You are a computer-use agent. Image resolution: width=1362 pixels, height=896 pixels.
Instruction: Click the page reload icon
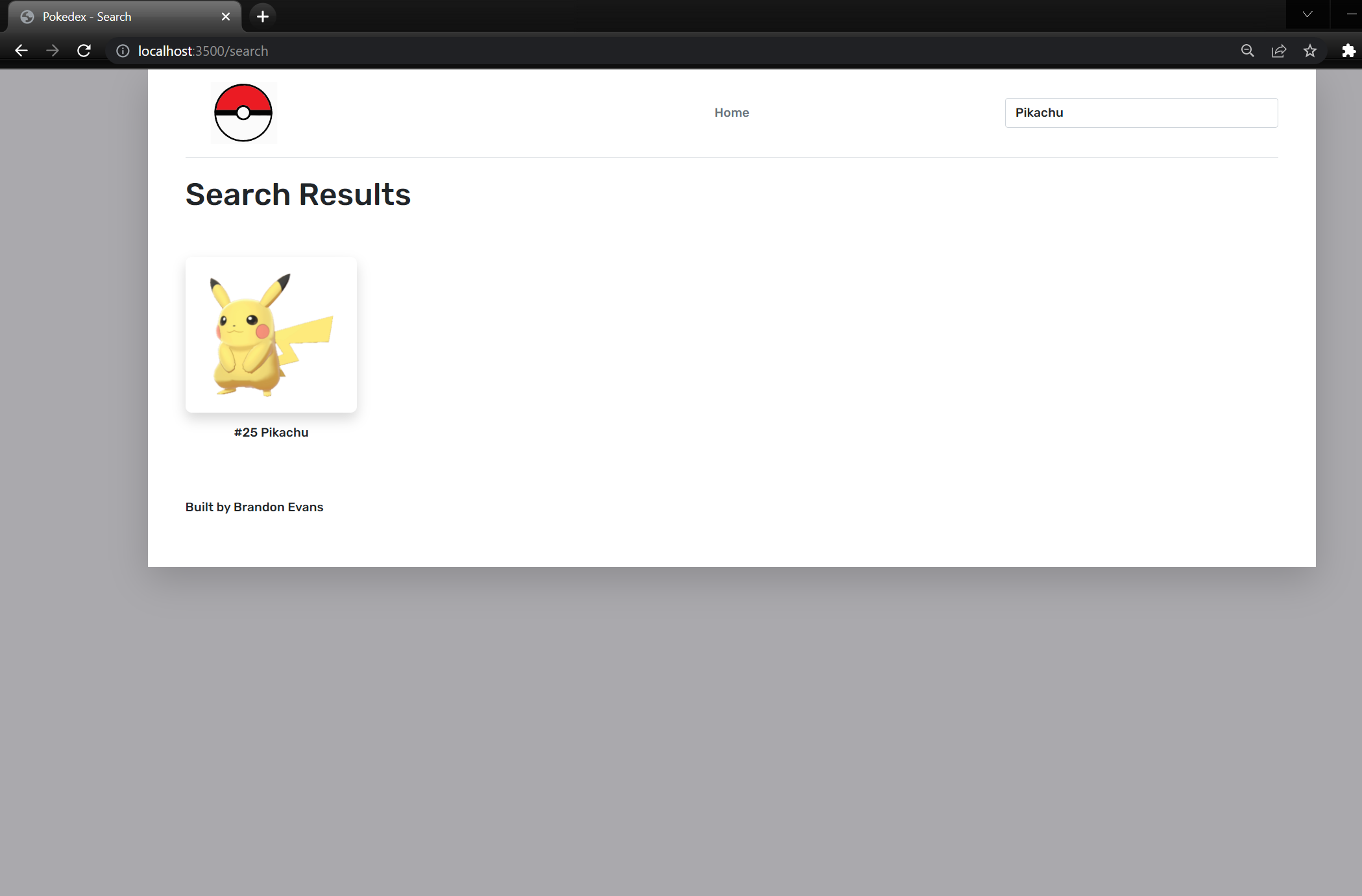(84, 51)
